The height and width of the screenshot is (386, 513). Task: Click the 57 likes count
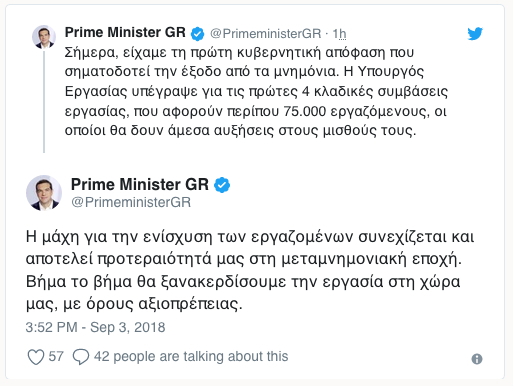click(56, 356)
